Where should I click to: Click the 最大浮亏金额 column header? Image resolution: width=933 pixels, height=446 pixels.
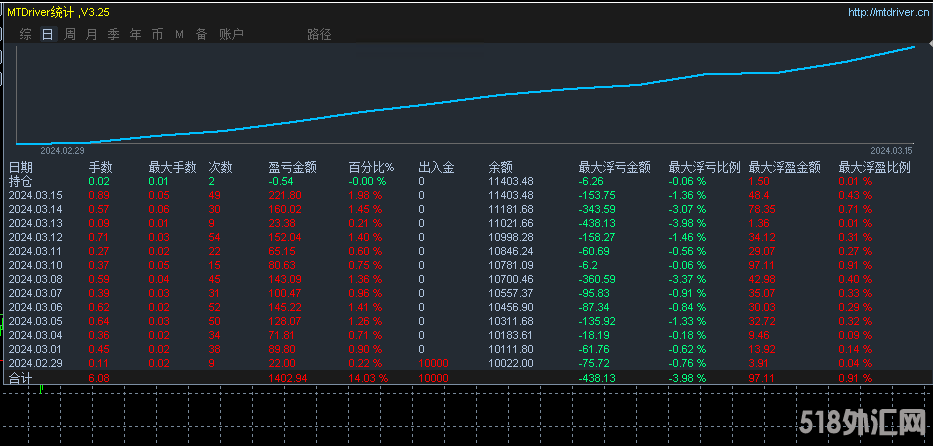[615, 167]
